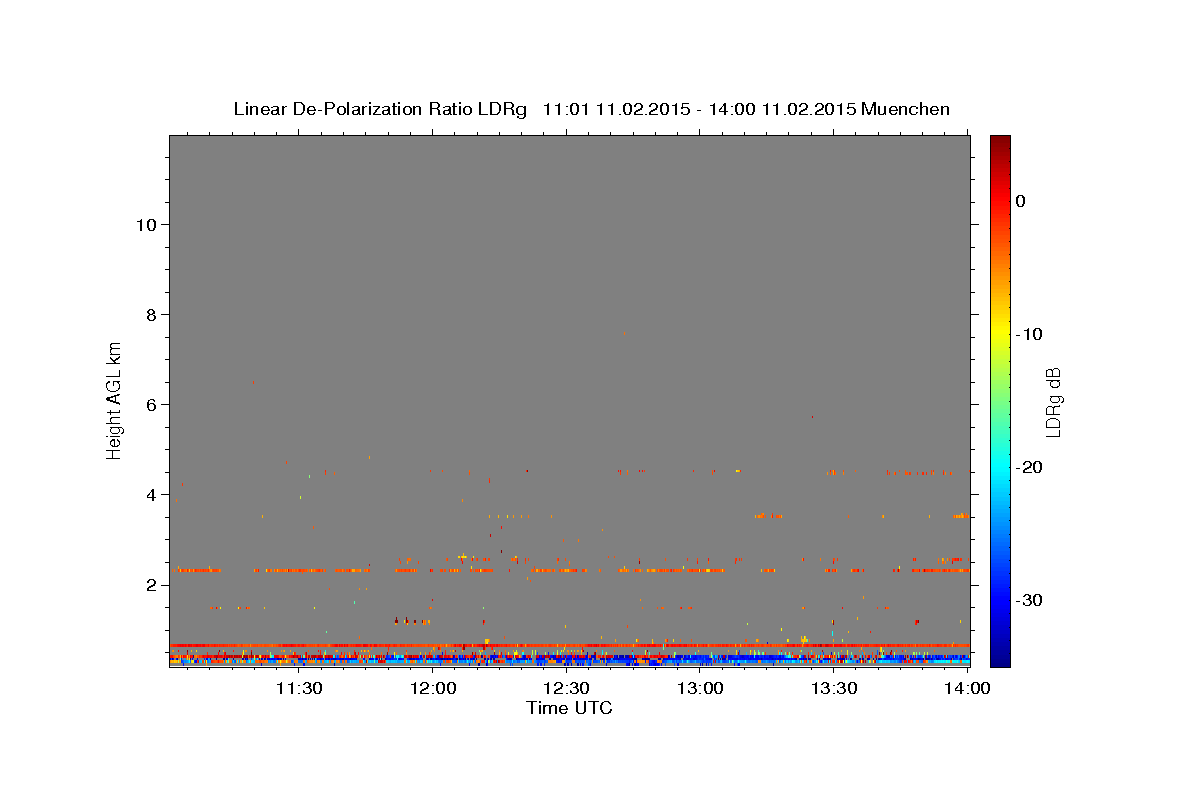1200x800 pixels.
Task: Click the 12:30 time tick label
Action: [x=566, y=688]
